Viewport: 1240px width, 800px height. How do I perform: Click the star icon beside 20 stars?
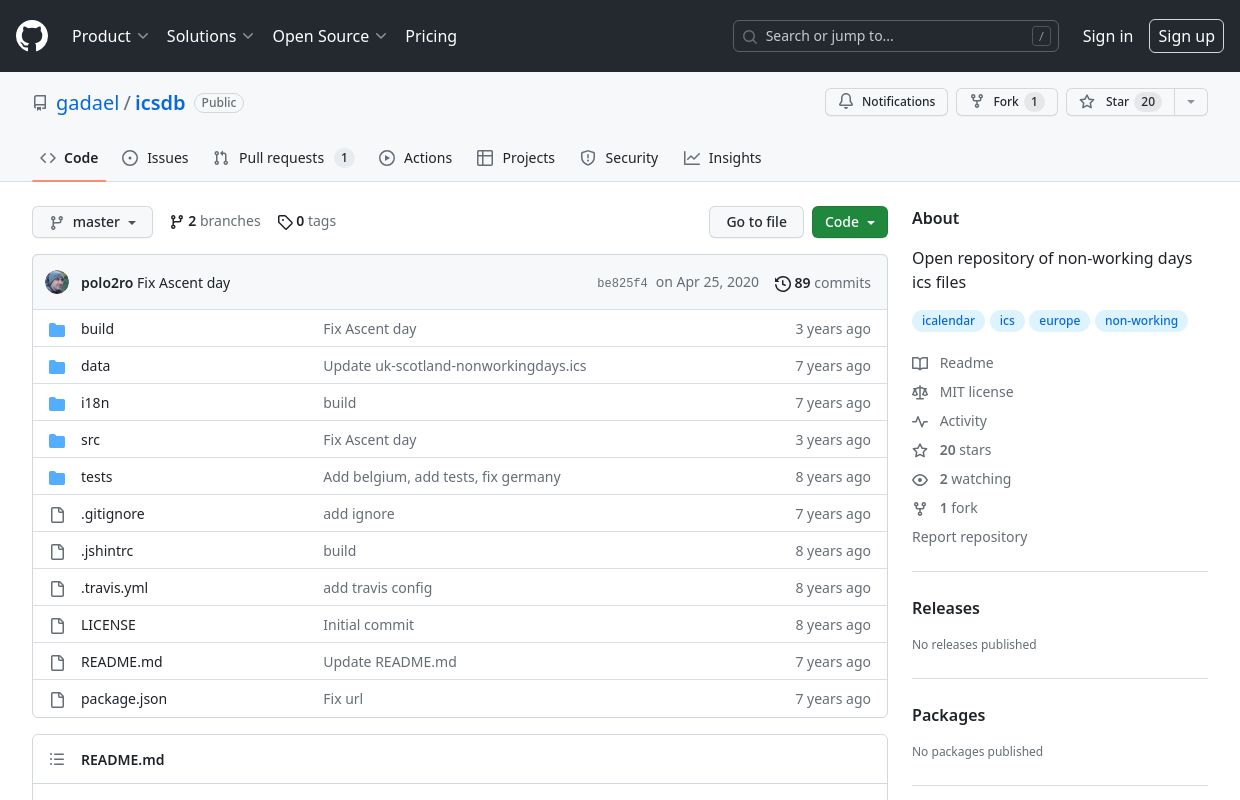[920, 450]
